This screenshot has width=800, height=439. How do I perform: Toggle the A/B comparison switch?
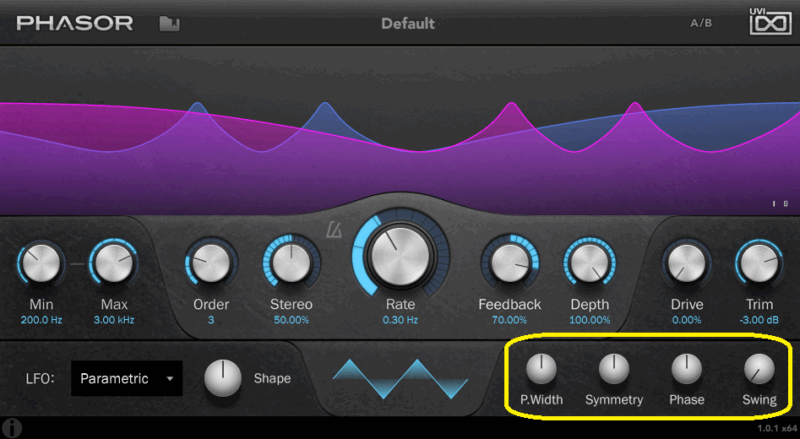(x=701, y=23)
